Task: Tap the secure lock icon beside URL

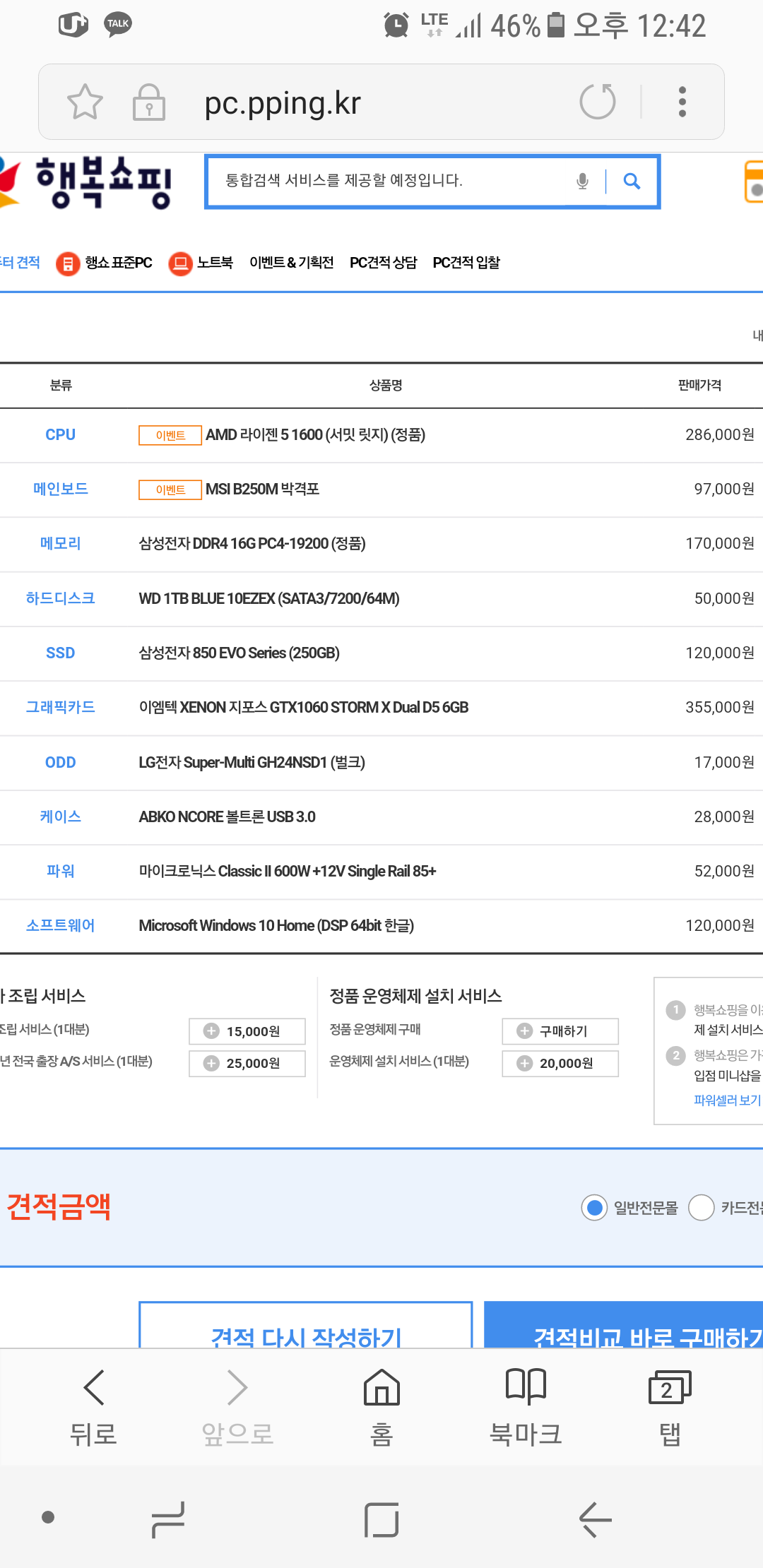Action: [x=149, y=102]
